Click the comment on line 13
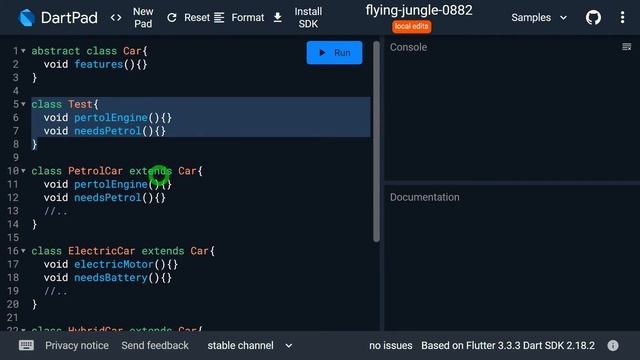This screenshot has height=360, width=640. pyautogui.click(x=56, y=211)
